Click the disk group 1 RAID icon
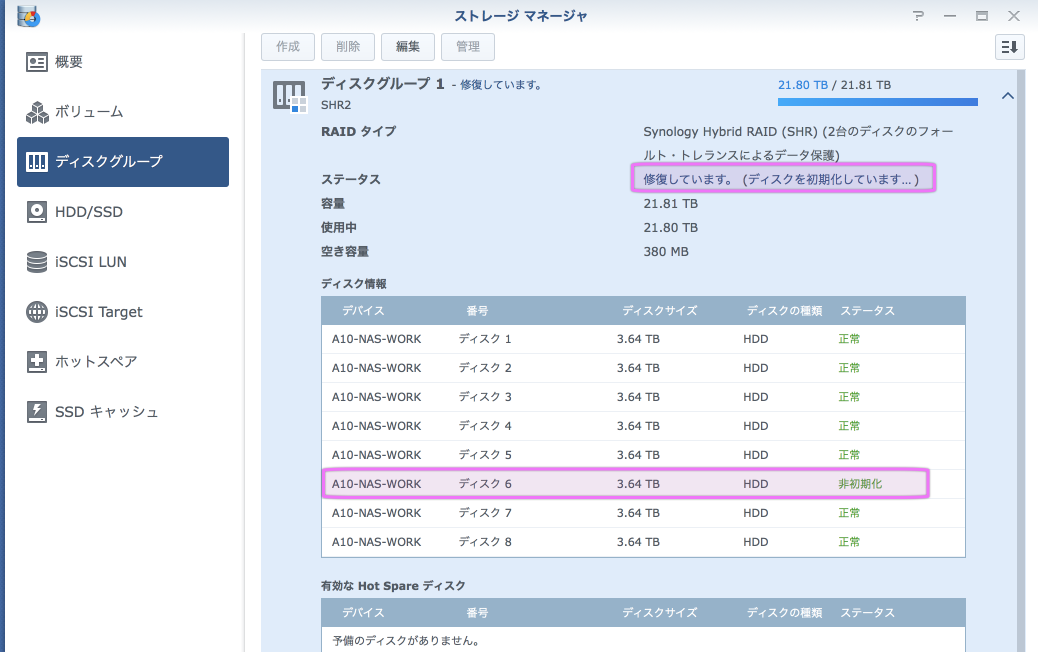The height and width of the screenshot is (652, 1038). [289, 97]
